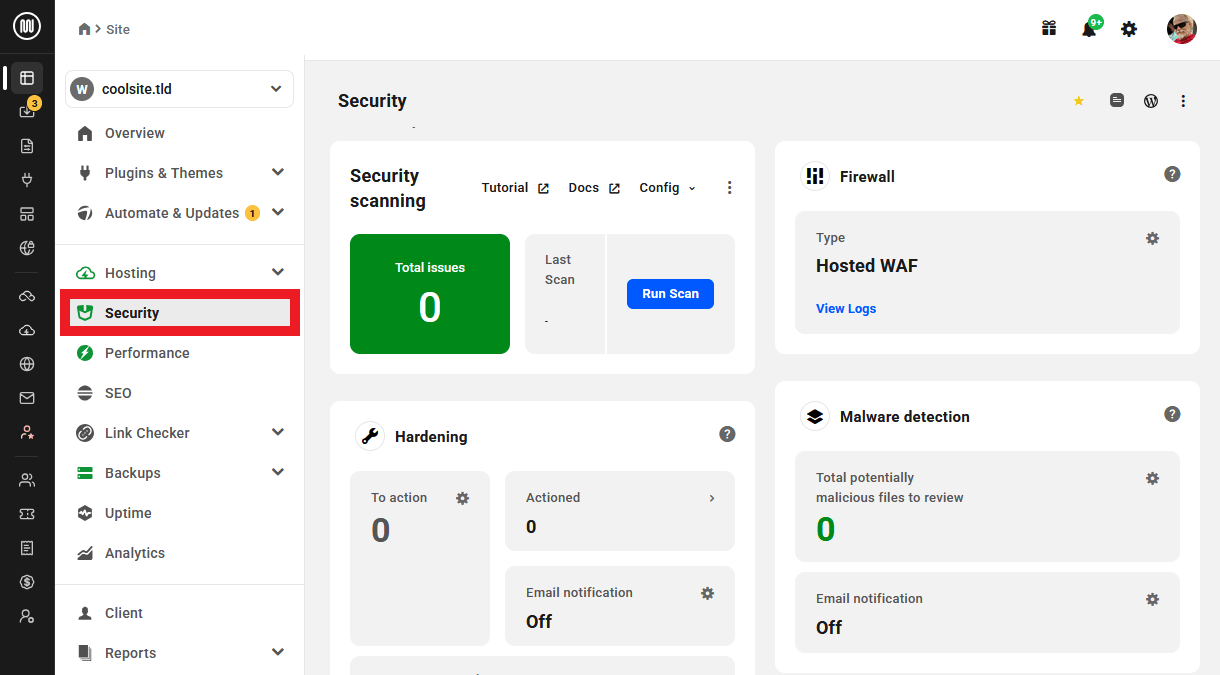The height and width of the screenshot is (675, 1220).
Task: Click the yellow favorite star beside Security
Action: tap(1078, 101)
